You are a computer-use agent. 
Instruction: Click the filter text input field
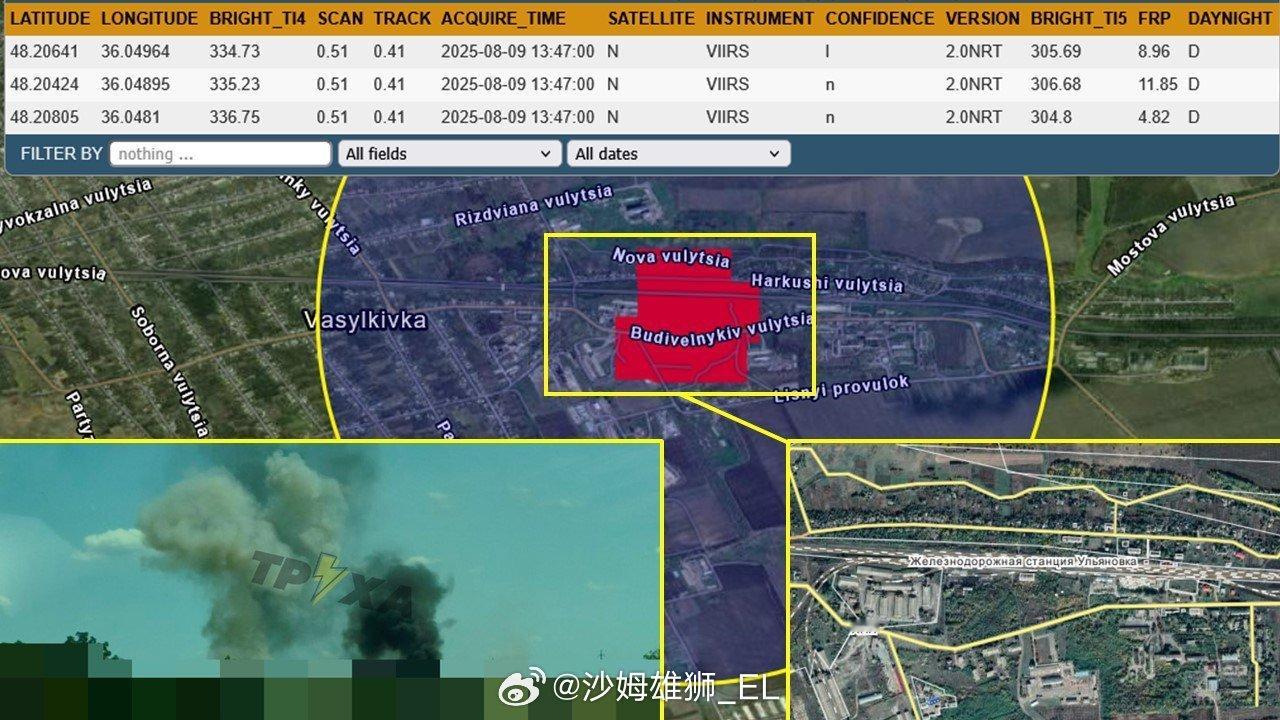click(220, 154)
